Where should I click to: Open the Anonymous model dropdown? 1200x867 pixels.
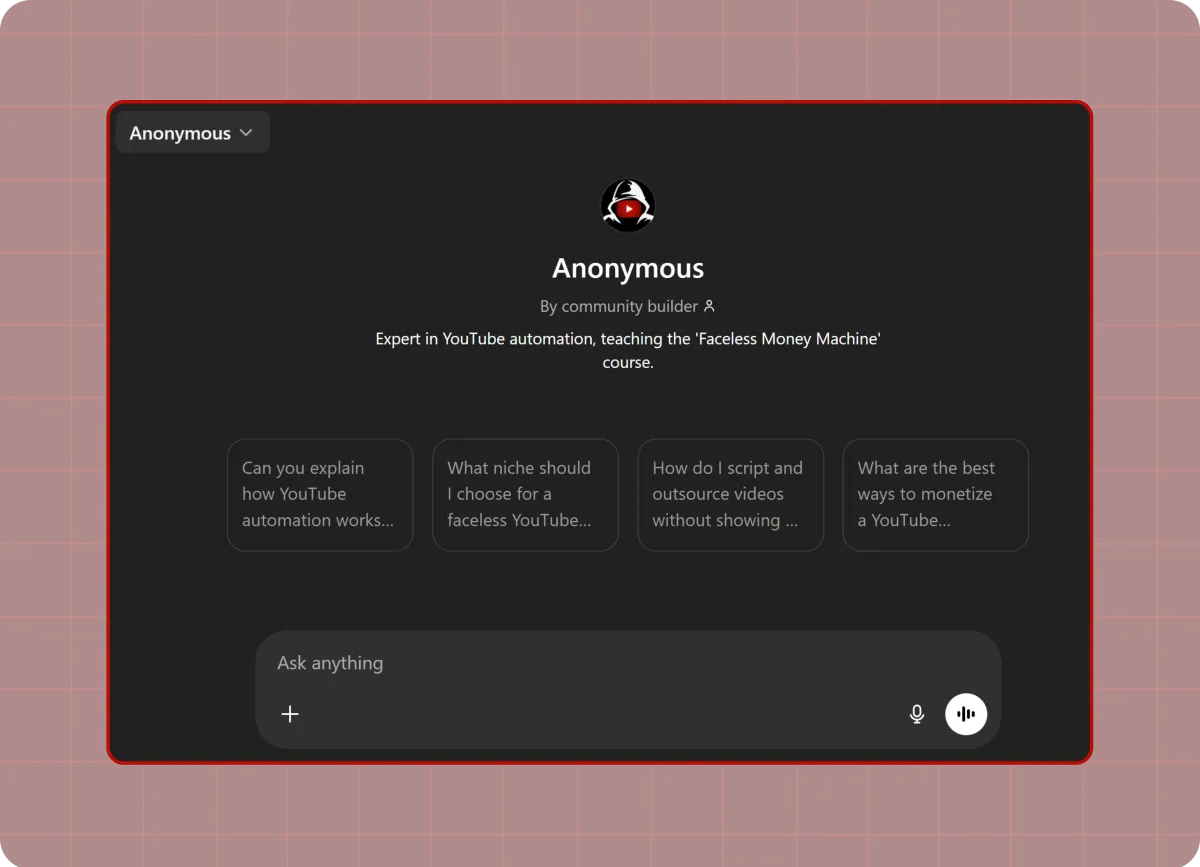pos(192,133)
